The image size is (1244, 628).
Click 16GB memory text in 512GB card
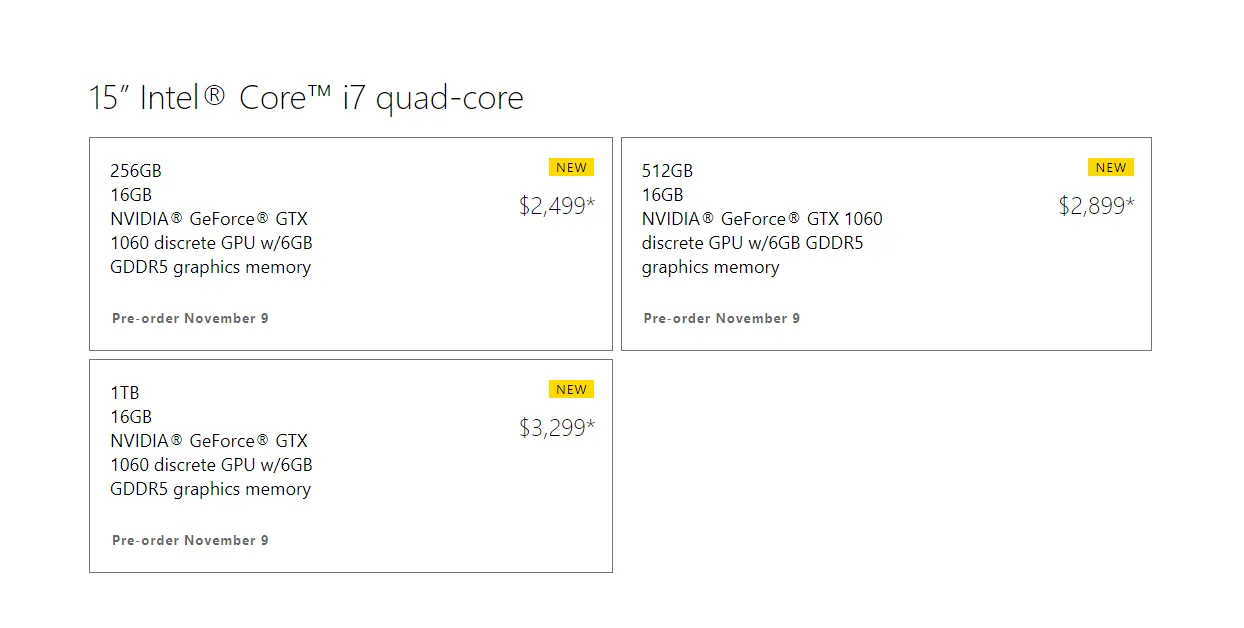[x=663, y=195]
